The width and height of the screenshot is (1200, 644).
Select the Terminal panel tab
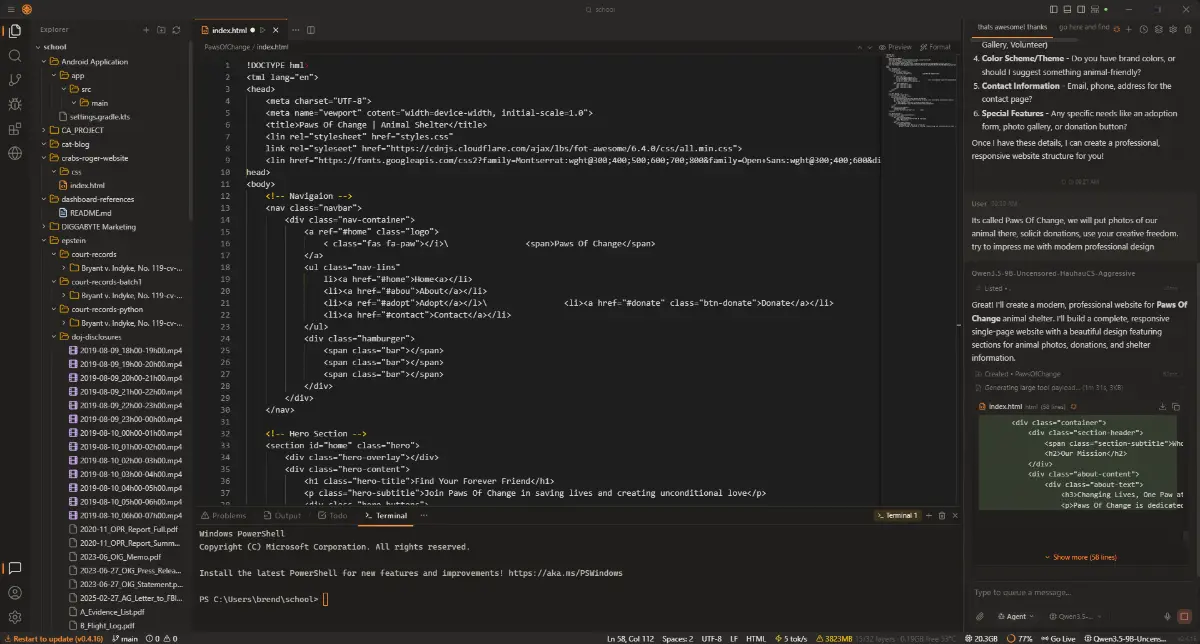(385, 515)
